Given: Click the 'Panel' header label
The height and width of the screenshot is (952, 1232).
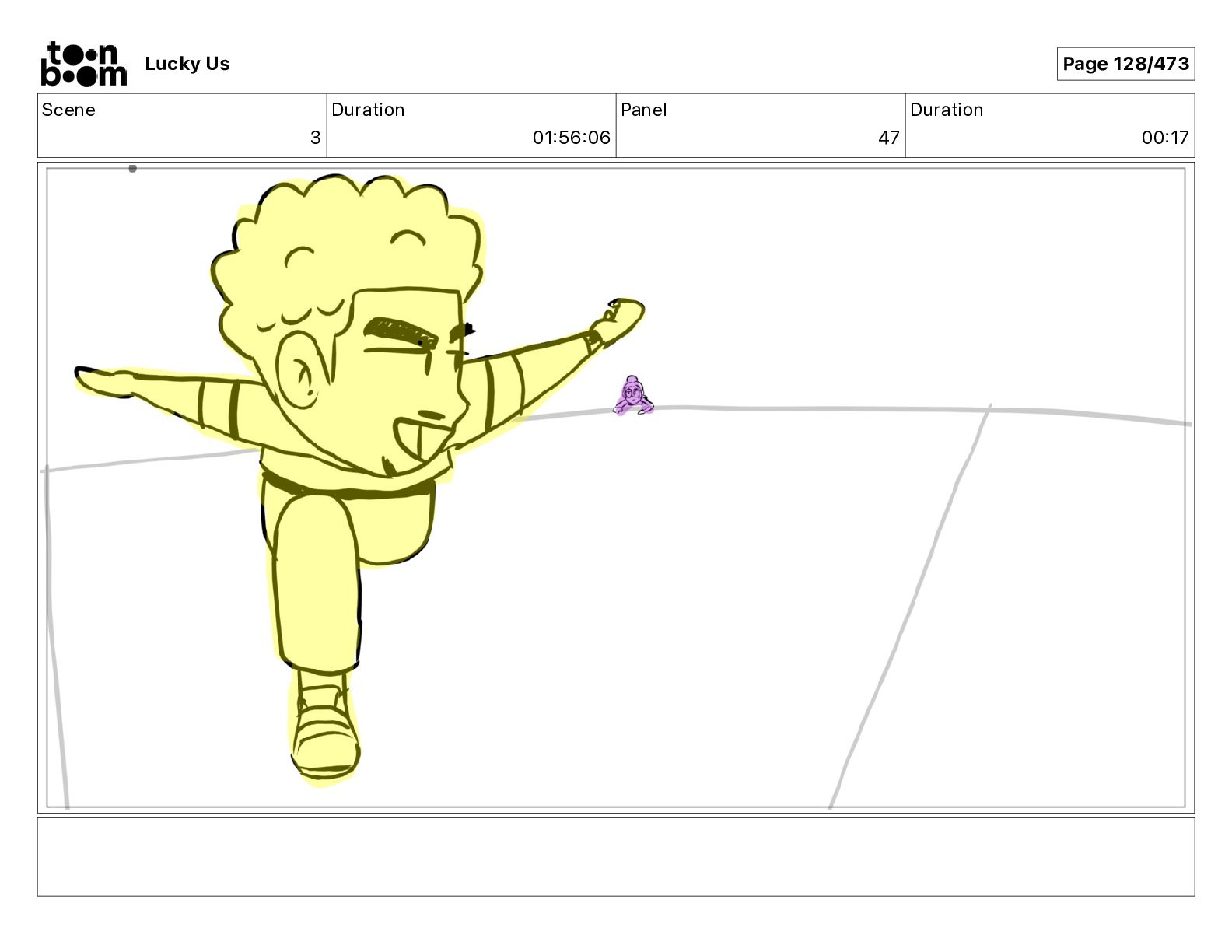Looking at the screenshot, I should pyautogui.click(x=644, y=110).
